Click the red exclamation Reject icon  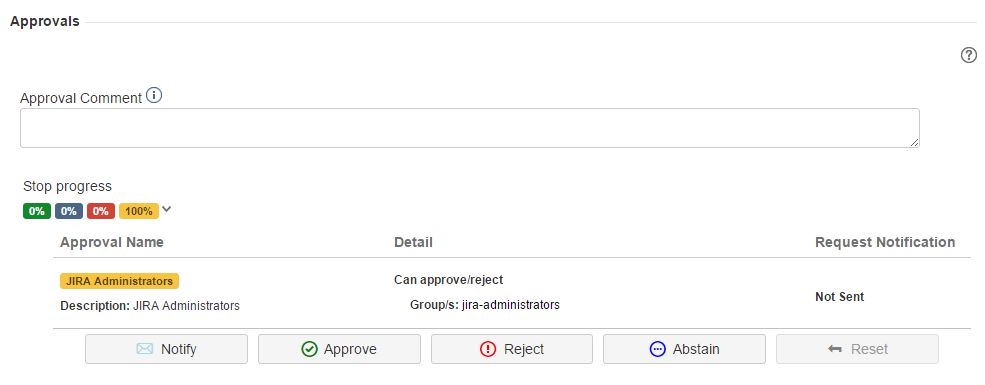(x=488, y=349)
